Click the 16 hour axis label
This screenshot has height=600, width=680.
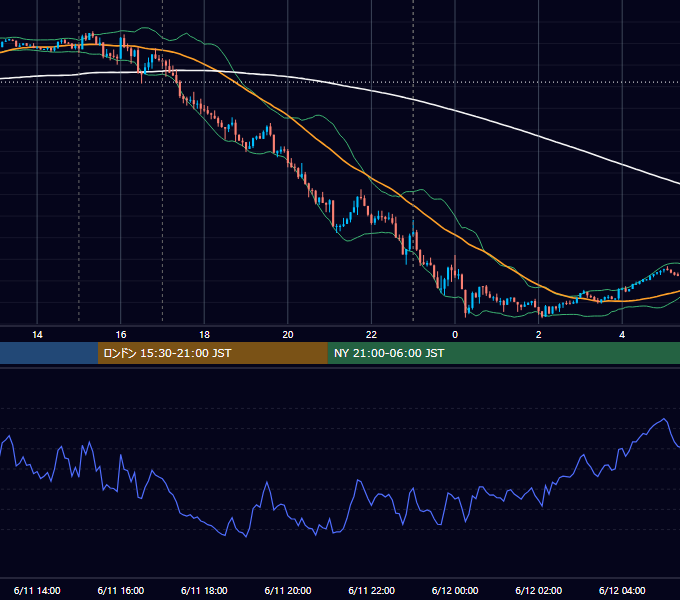click(x=121, y=335)
